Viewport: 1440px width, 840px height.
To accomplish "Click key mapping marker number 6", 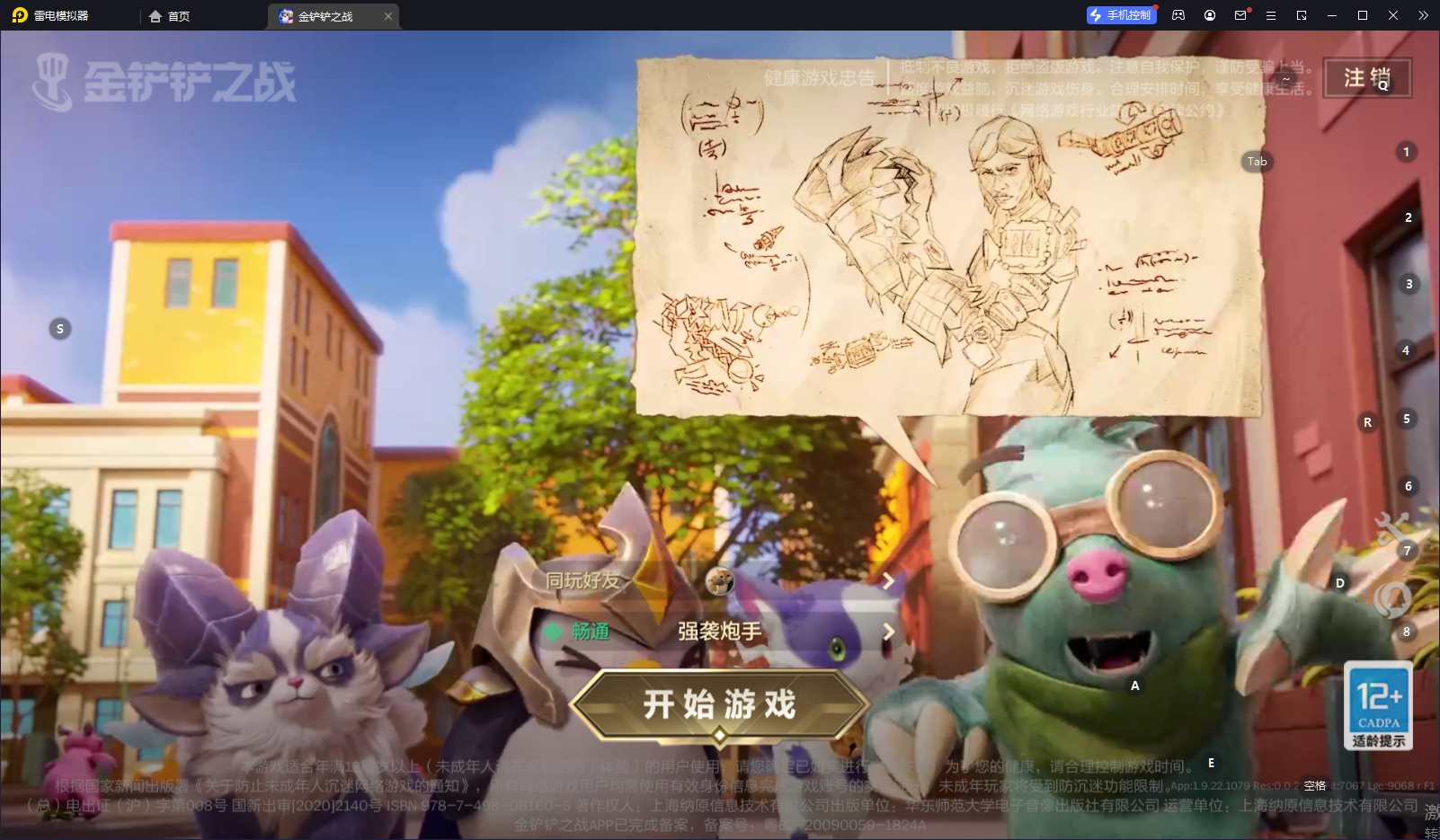I will pyautogui.click(x=1409, y=486).
